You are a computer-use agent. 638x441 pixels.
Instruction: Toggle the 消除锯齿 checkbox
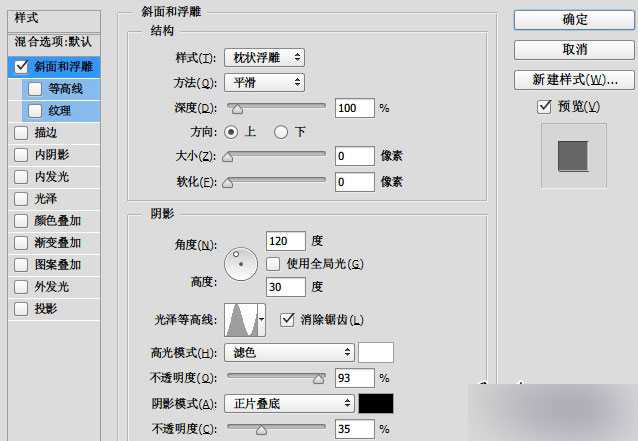click(x=288, y=319)
